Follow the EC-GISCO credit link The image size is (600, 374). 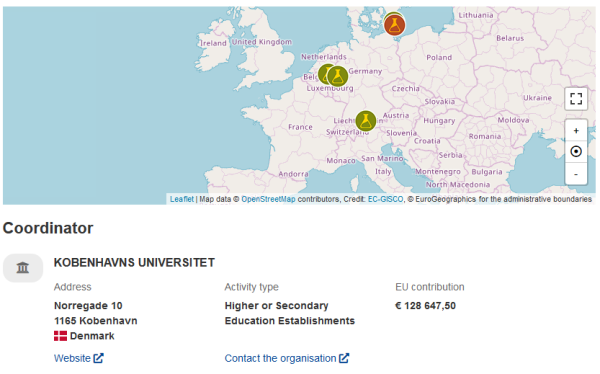click(385, 199)
